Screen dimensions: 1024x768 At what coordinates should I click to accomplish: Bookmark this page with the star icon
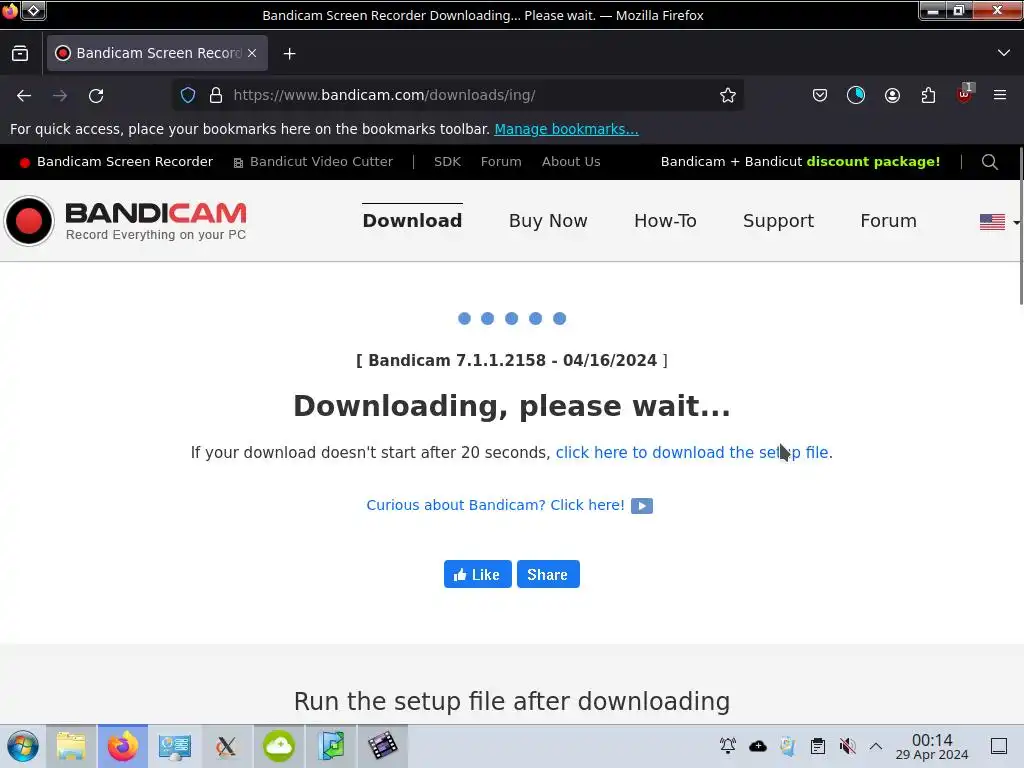point(728,95)
